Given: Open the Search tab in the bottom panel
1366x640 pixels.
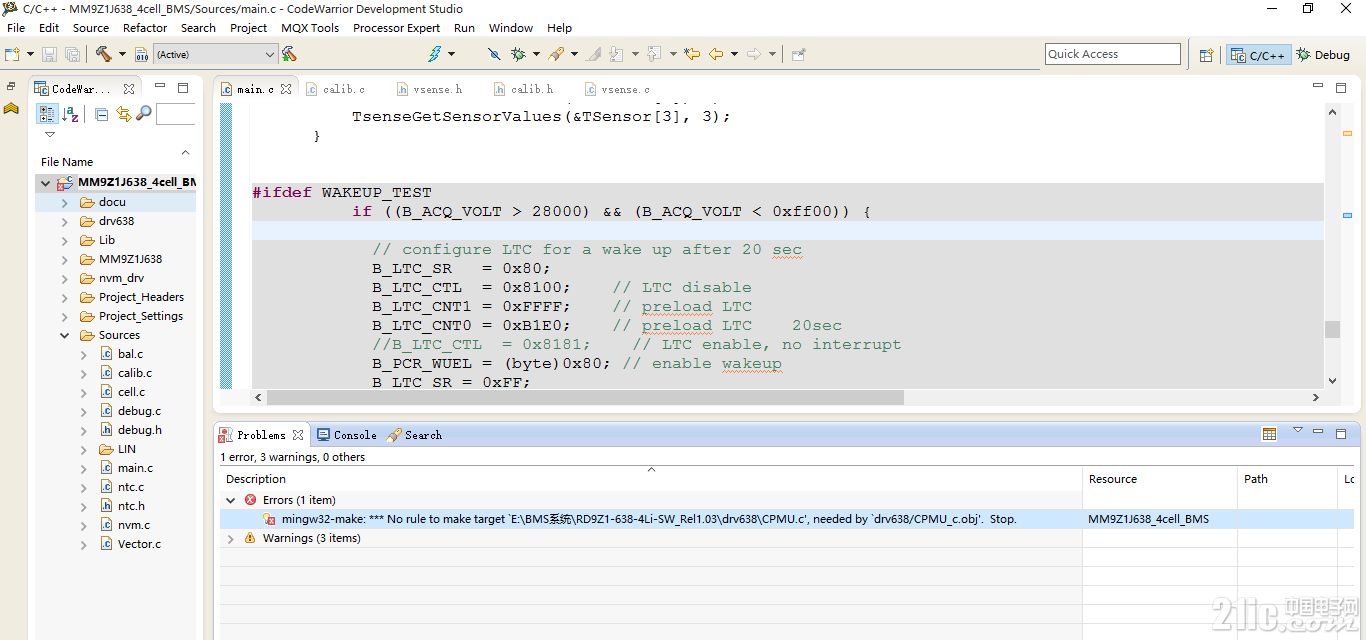Looking at the screenshot, I should tap(415, 435).
